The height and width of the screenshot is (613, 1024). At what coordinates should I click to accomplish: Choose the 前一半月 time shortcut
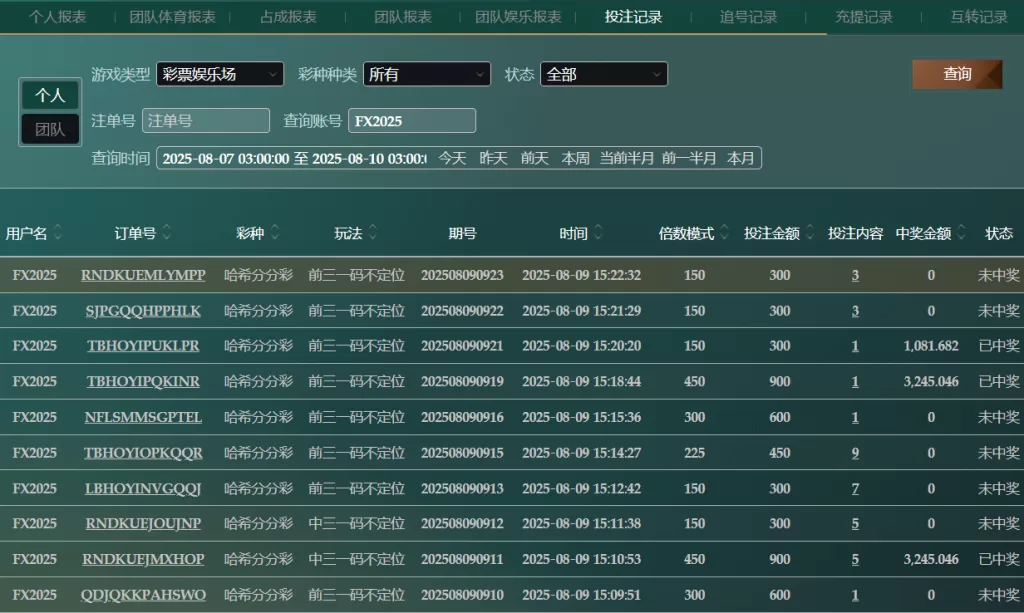coord(688,159)
